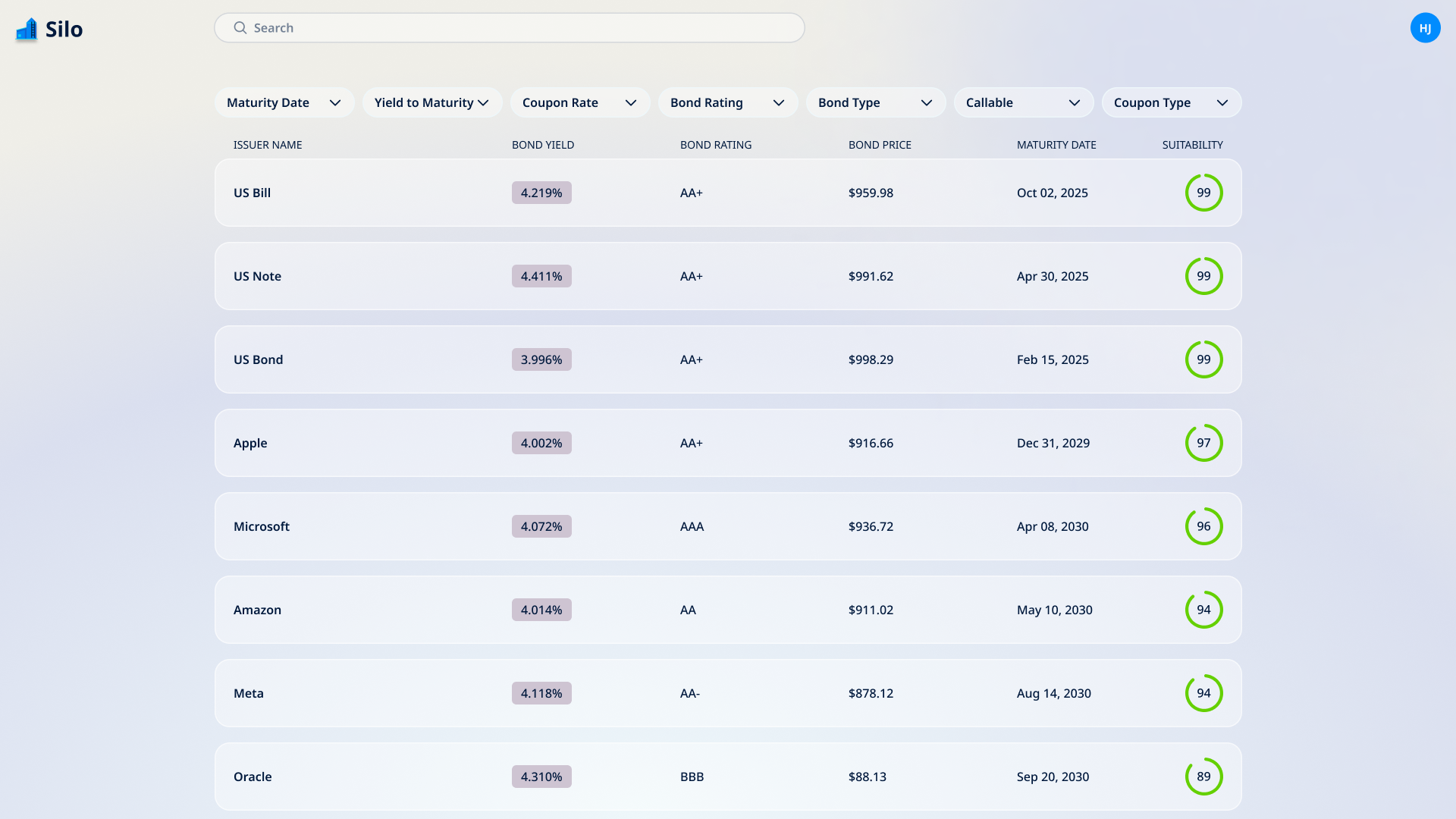Viewport: 1456px width, 819px height.
Task: Click US Bond's 3.996% yield badge
Action: pos(541,359)
